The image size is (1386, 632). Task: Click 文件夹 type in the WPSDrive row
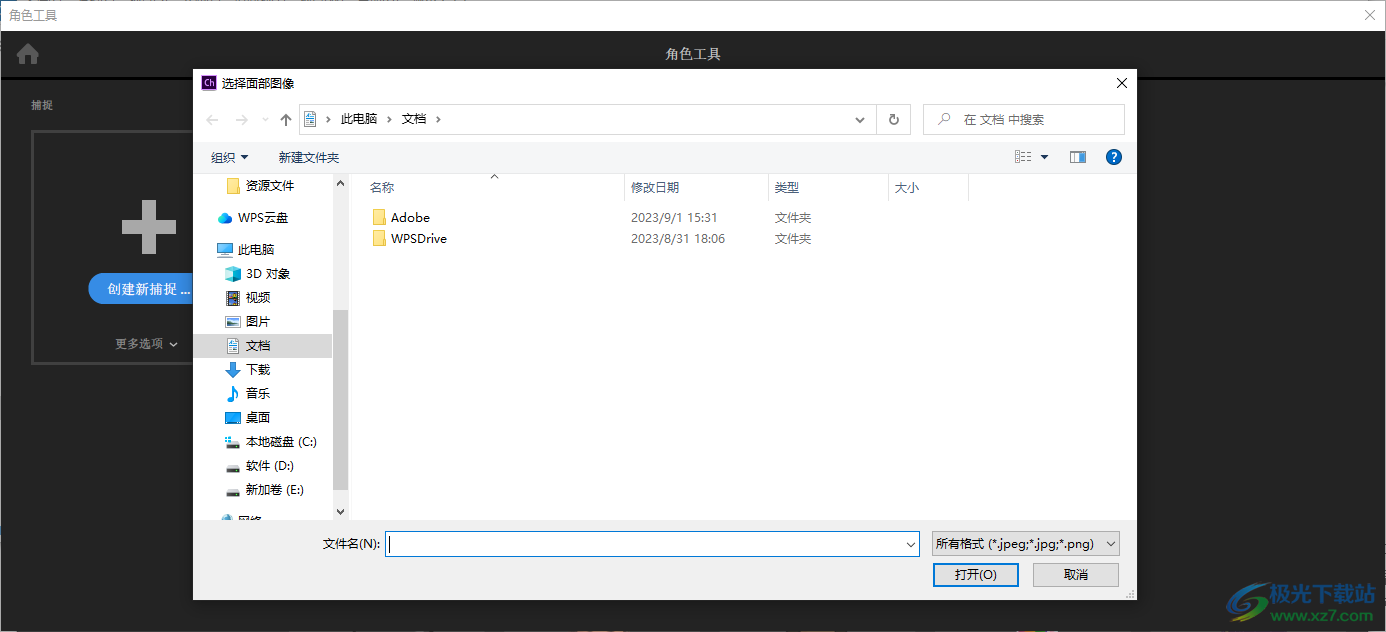793,238
